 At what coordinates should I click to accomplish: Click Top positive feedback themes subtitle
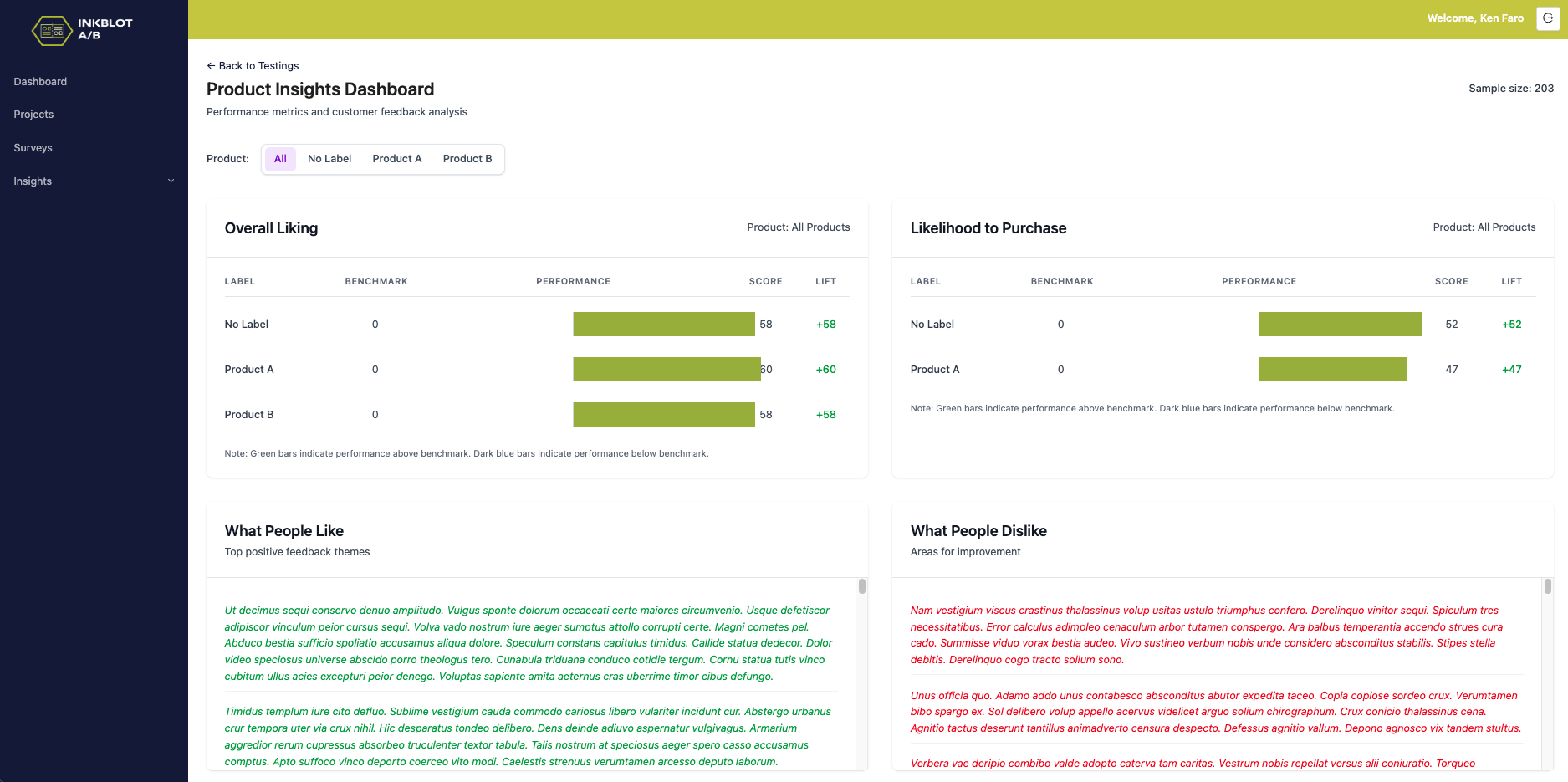pyautogui.click(x=297, y=552)
